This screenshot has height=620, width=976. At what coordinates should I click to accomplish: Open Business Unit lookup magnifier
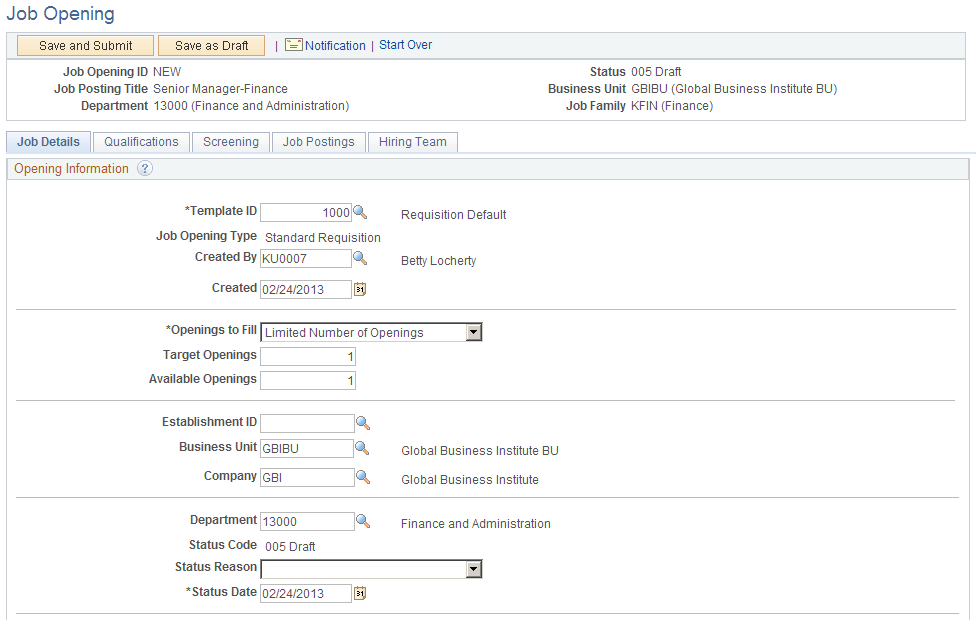(362, 448)
